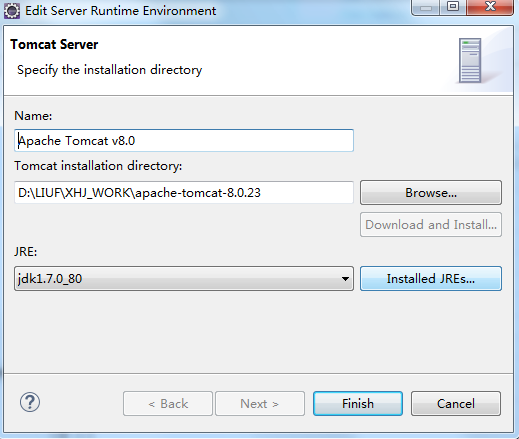Click the Finish button
The image size is (519, 439).
click(358, 404)
